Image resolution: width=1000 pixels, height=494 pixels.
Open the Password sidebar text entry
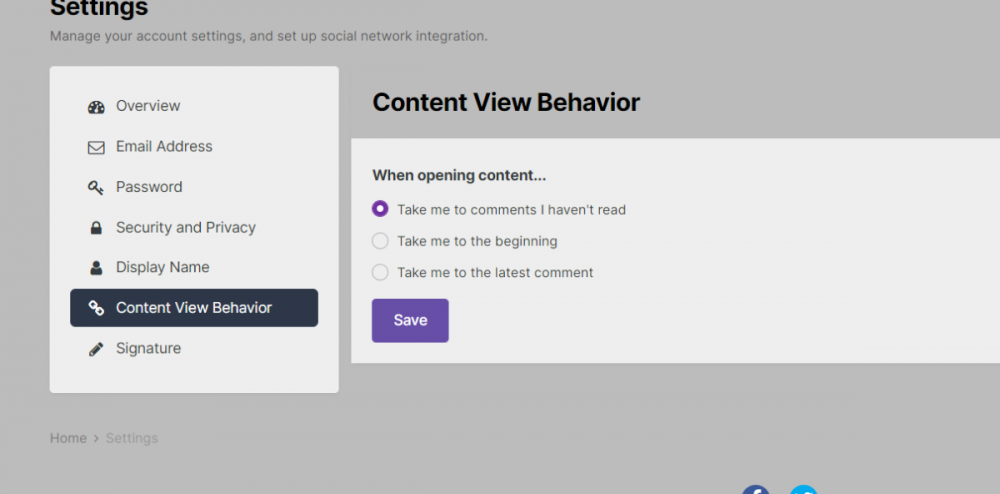(x=149, y=187)
